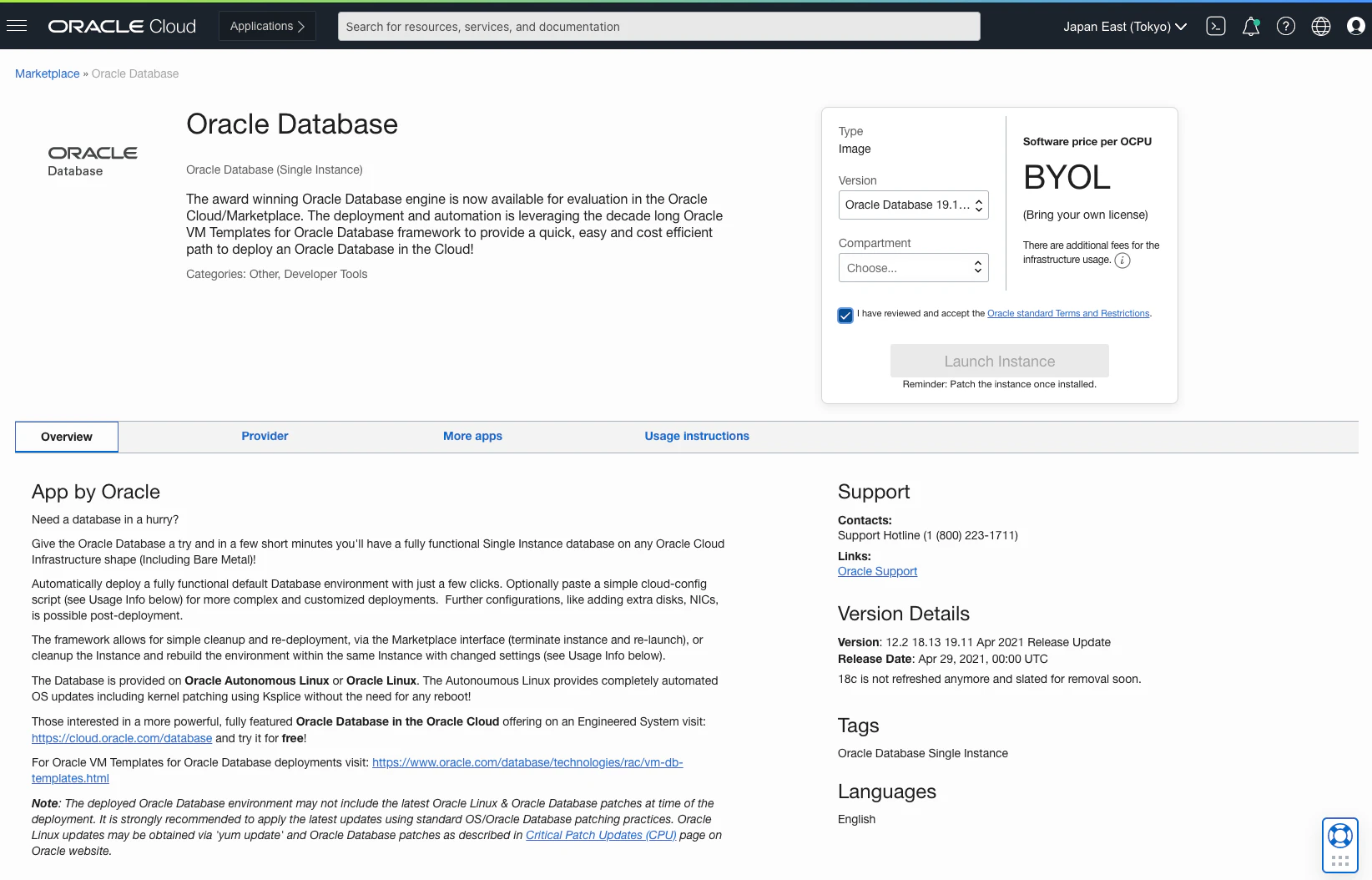Open the help question mark icon
Viewport: 1372px width, 880px height.
[1286, 27]
